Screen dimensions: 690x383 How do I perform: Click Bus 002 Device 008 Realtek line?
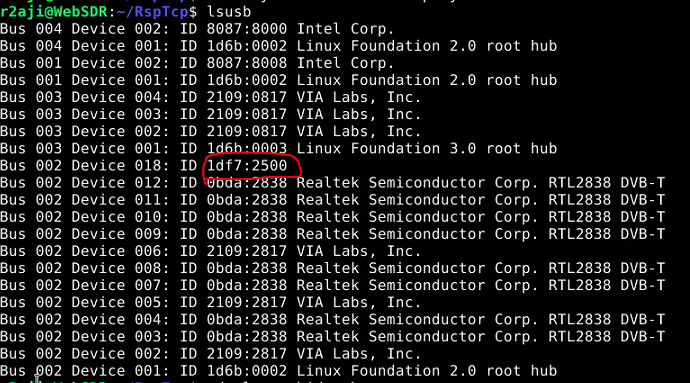click(x=332, y=268)
